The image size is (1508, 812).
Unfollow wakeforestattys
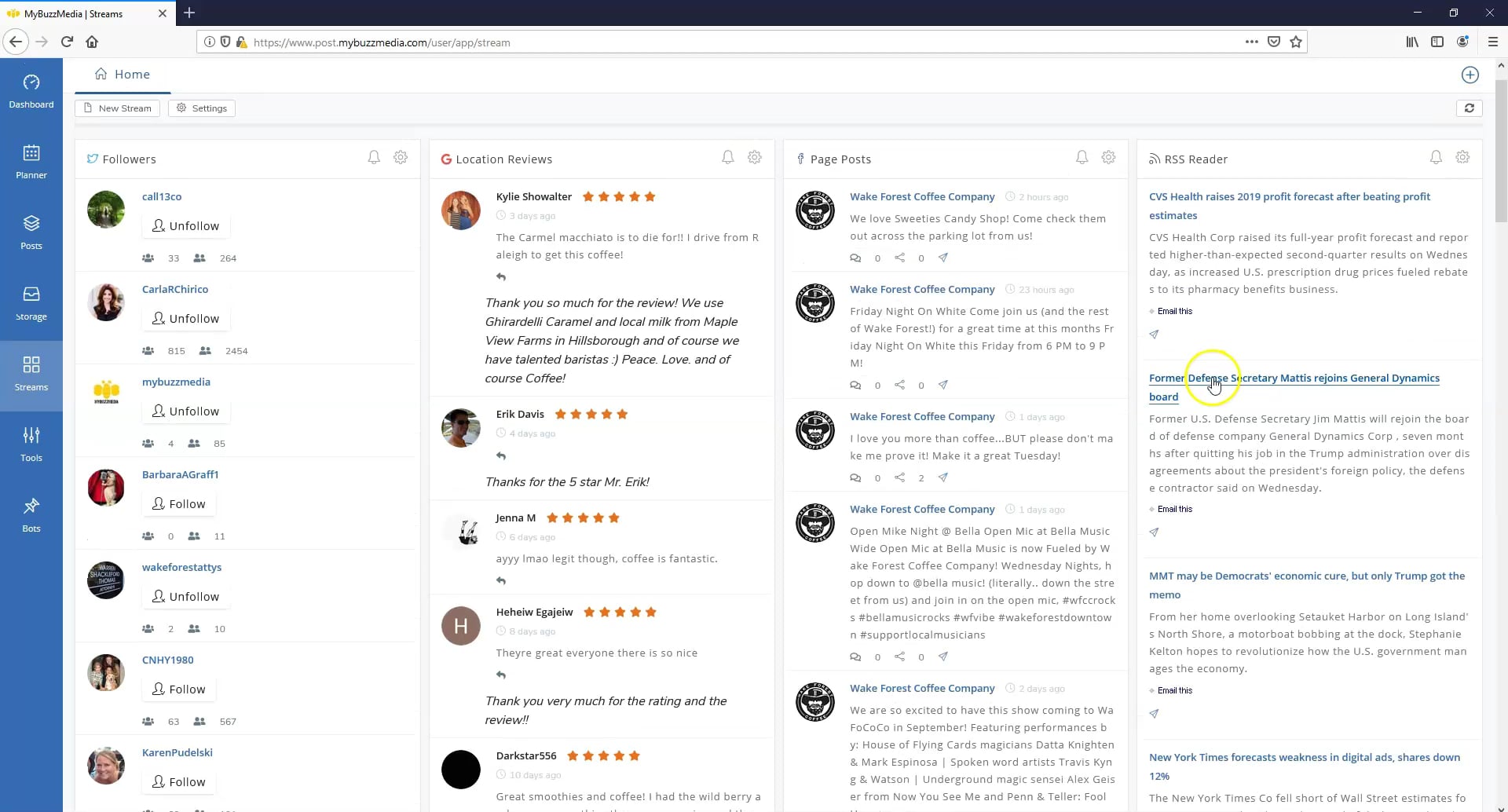[185, 597]
